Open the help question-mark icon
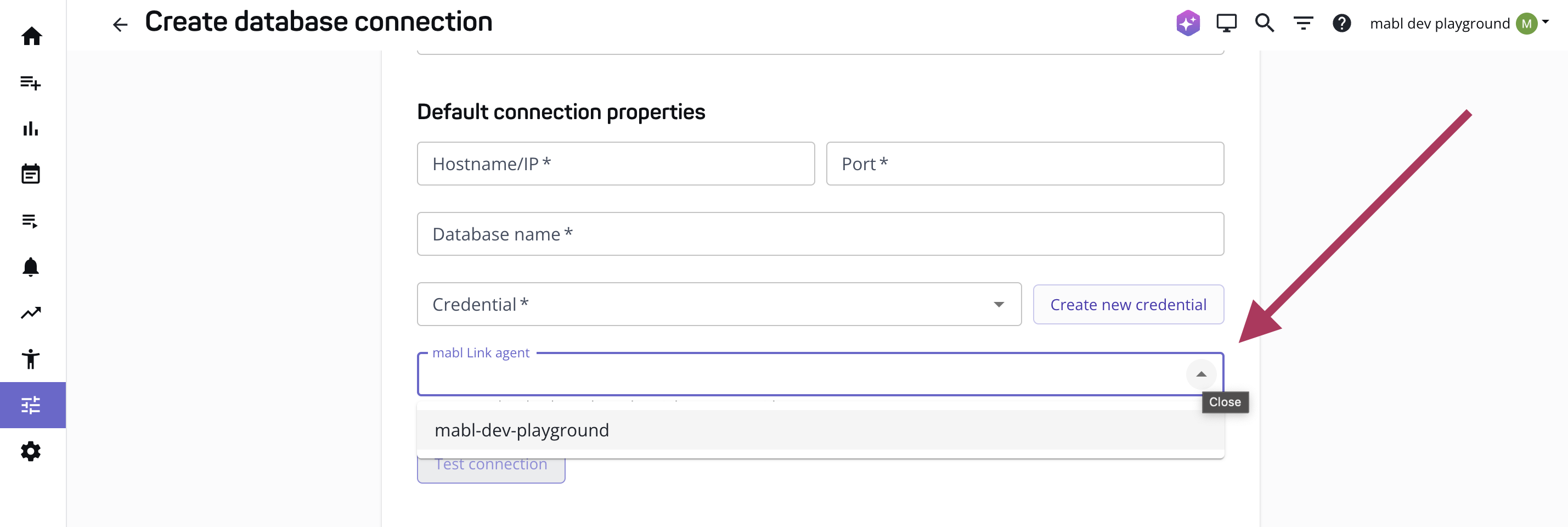The image size is (1568, 527). coord(1342,23)
